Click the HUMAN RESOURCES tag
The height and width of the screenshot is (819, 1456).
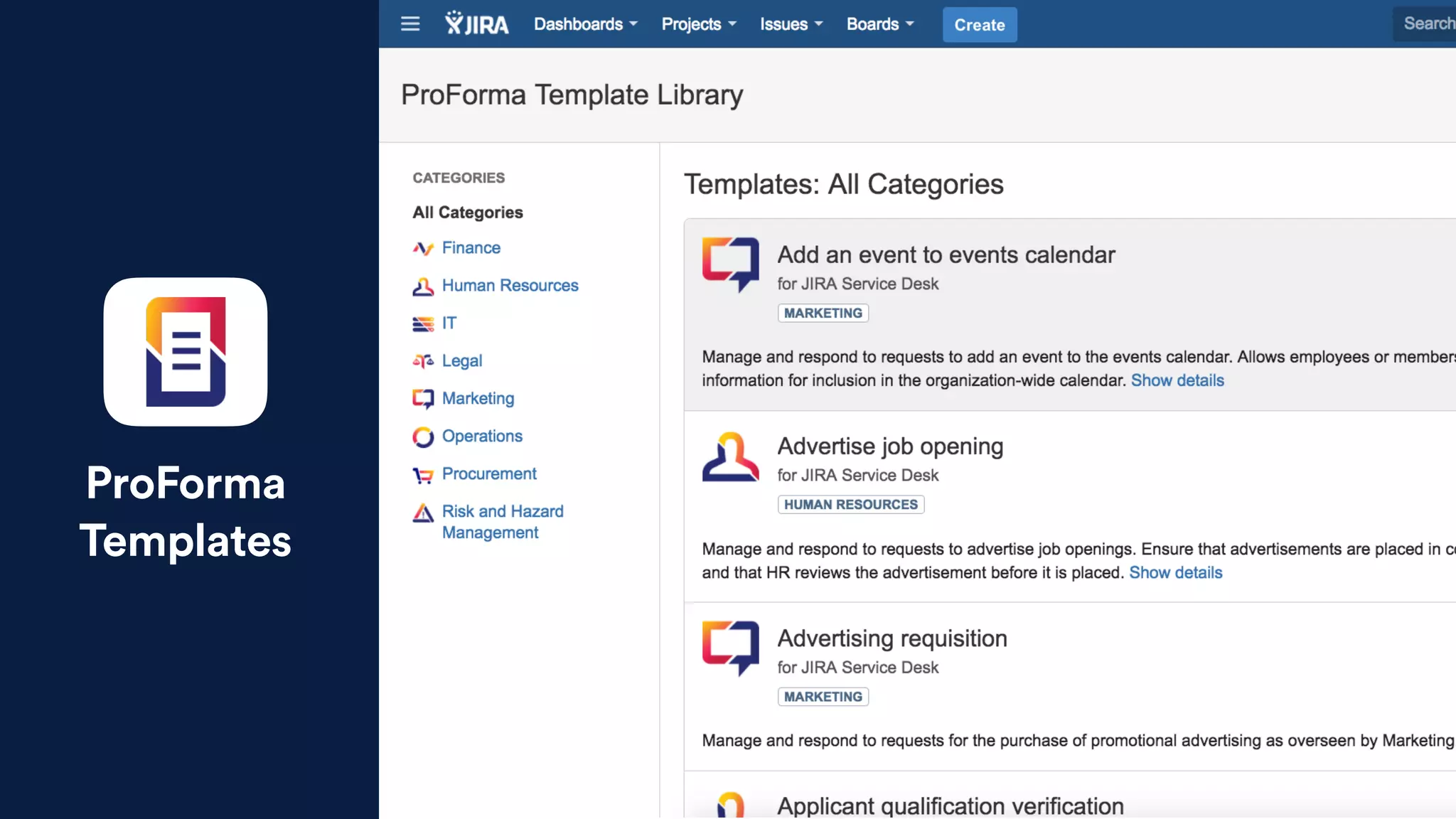[851, 504]
